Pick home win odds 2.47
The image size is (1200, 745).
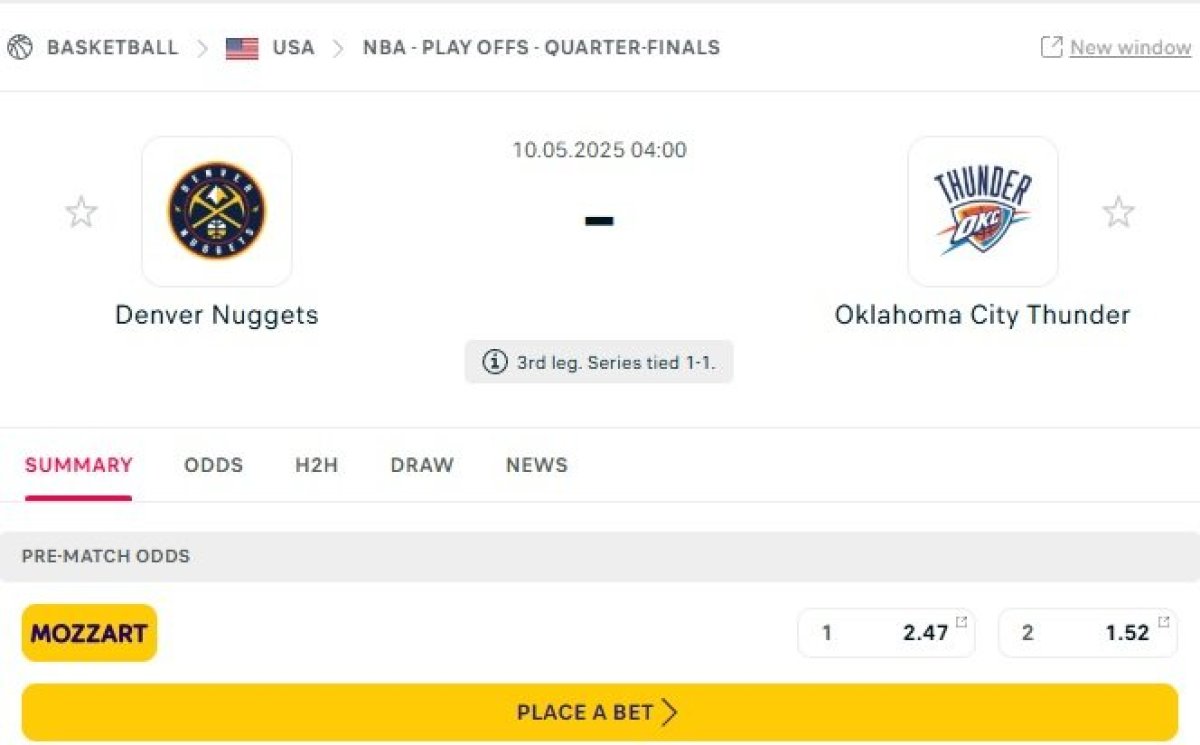886,633
